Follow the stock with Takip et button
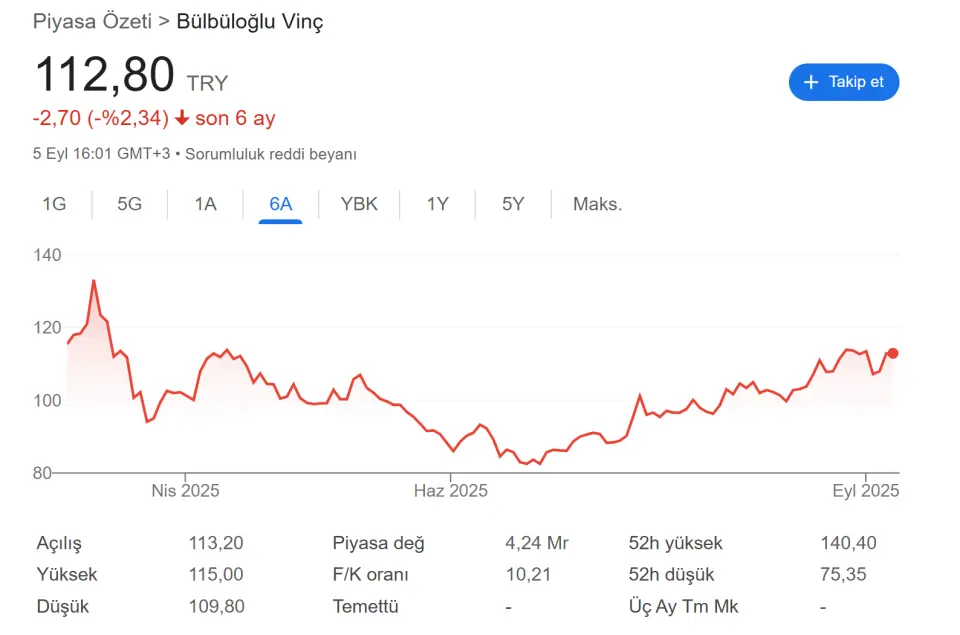 844,82
